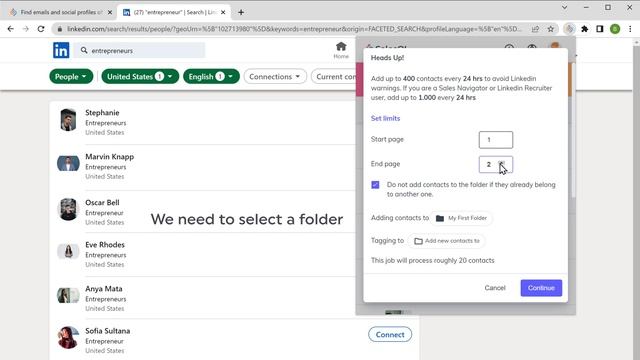
Task: Click the search magnifier icon in LinkedIn
Action: 84,50
